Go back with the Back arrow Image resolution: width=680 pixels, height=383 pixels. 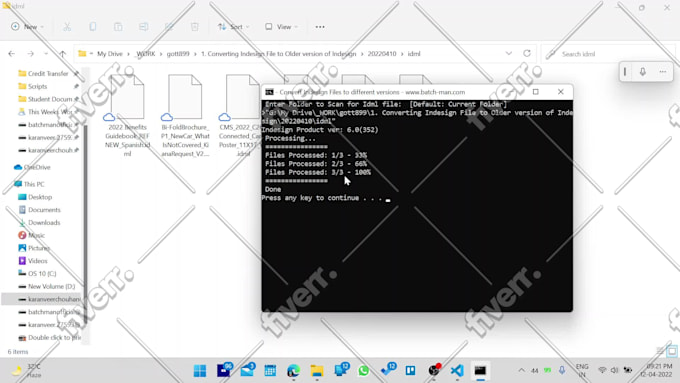[12, 54]
